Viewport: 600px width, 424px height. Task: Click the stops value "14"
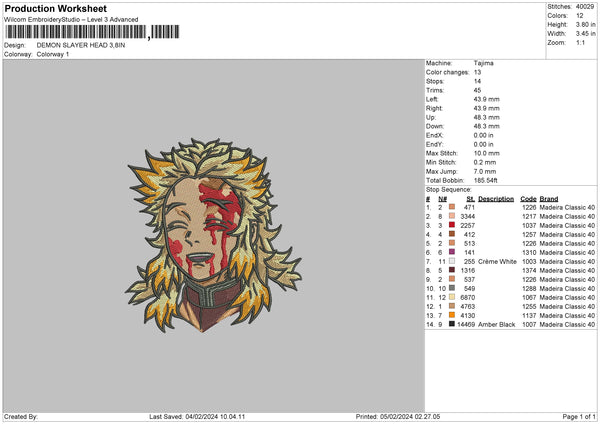click(478, 81)
